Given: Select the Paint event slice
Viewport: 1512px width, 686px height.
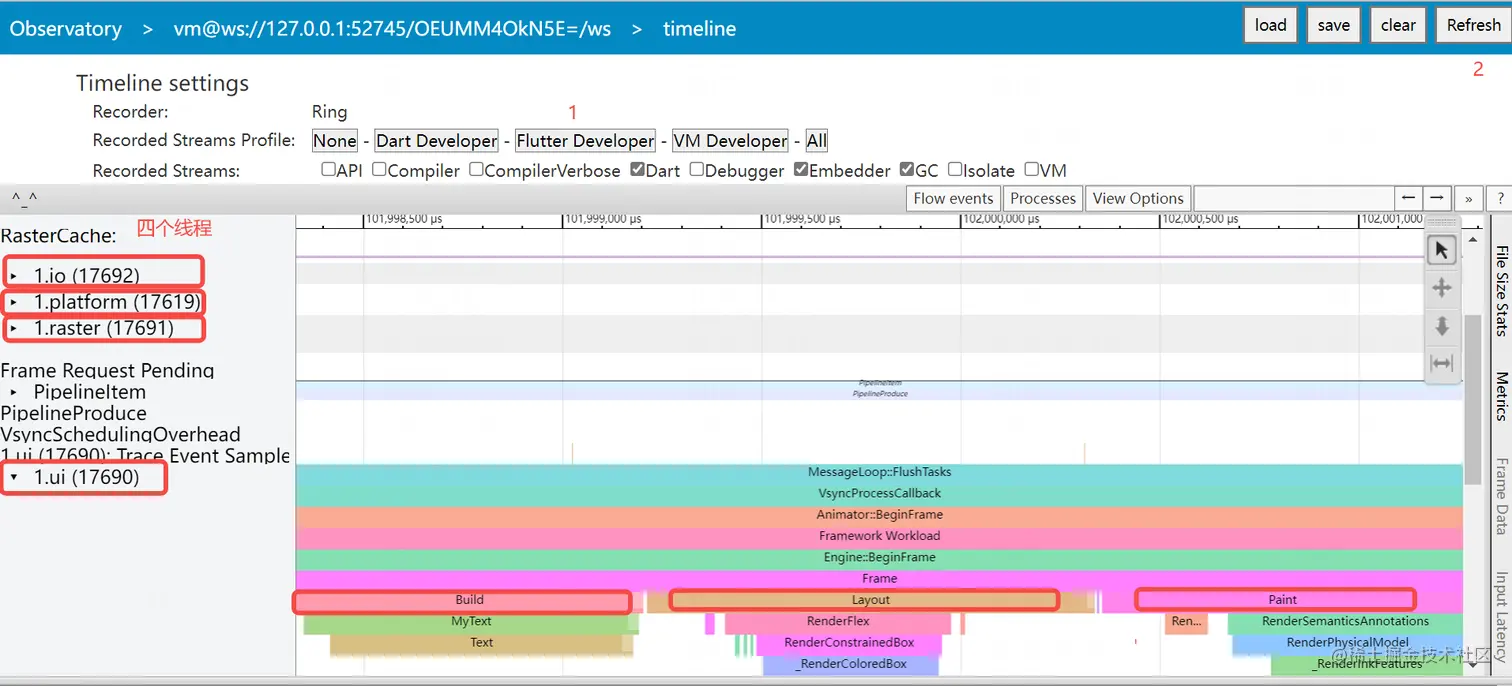Looking at the screenshot, I should [x=1283, y=600].
